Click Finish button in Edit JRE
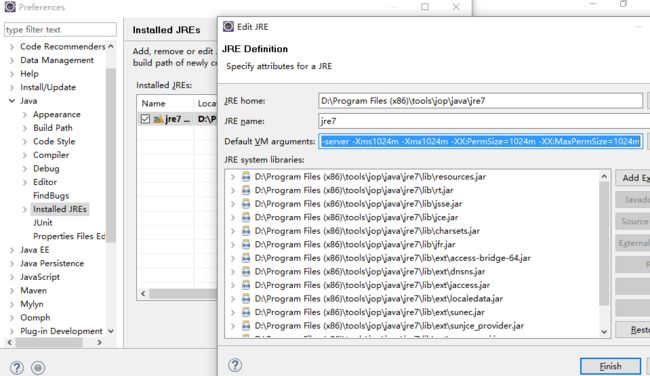 tap(610, 366)
